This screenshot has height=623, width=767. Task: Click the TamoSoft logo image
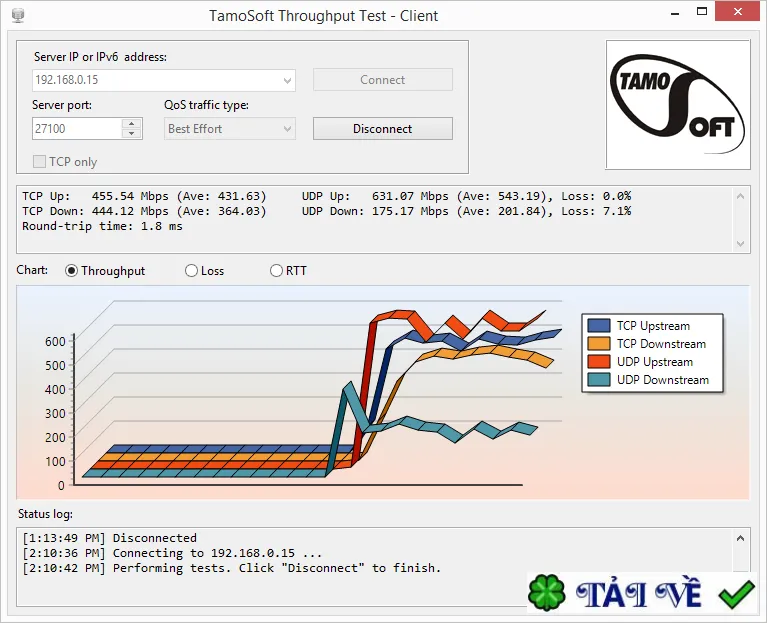677,105
